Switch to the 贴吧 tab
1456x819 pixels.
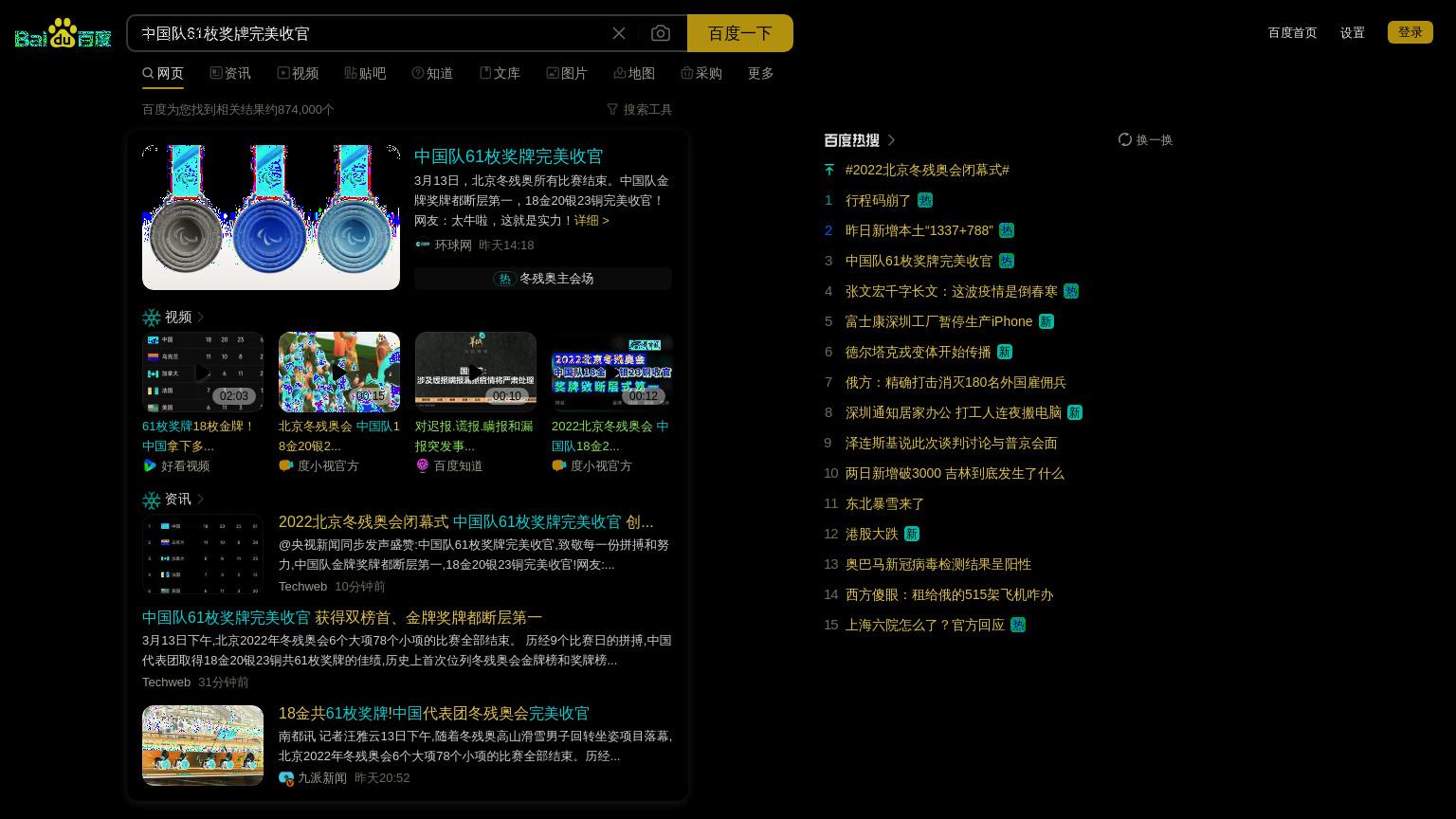pyautogui.click(x=365, y=73)
